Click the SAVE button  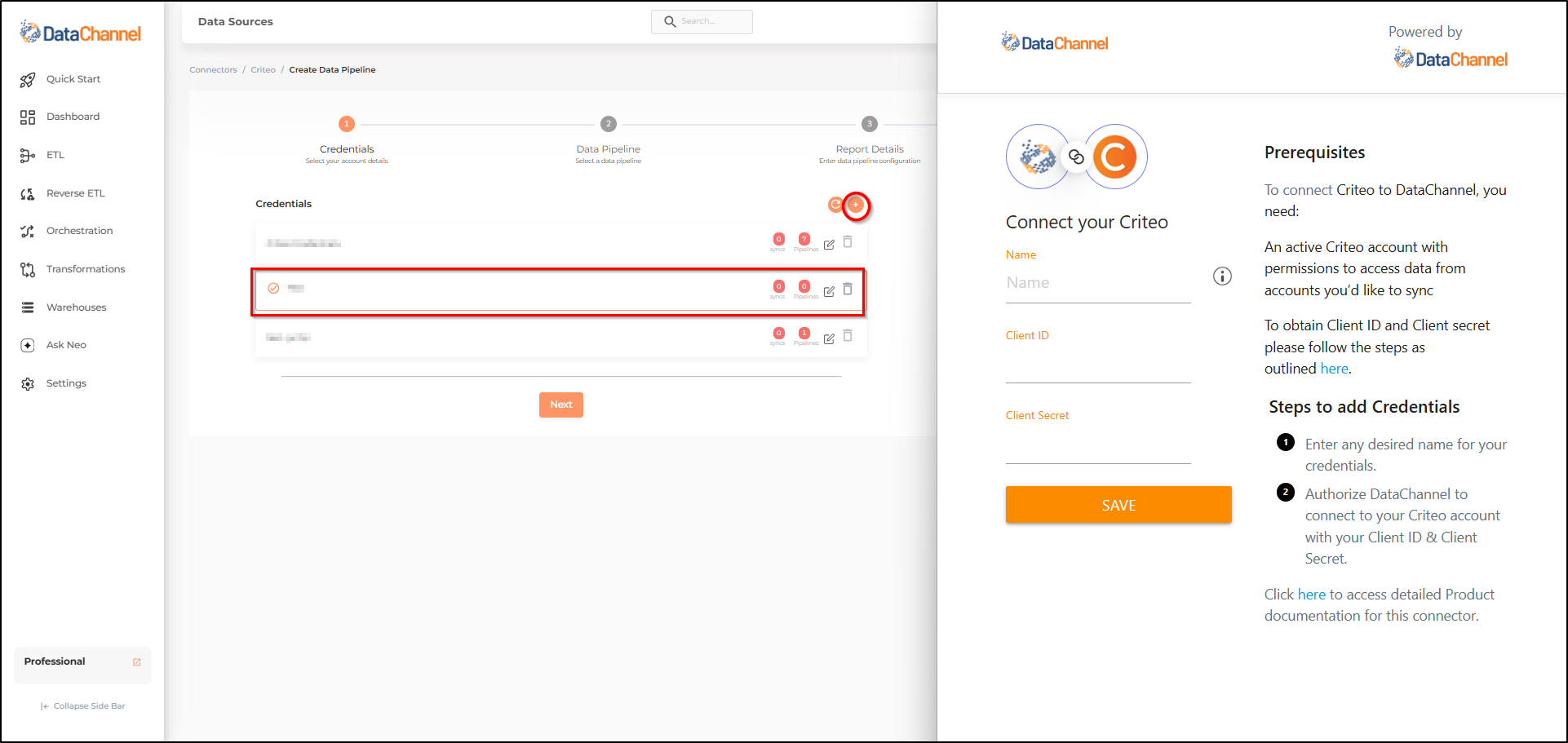[1118, 505]
